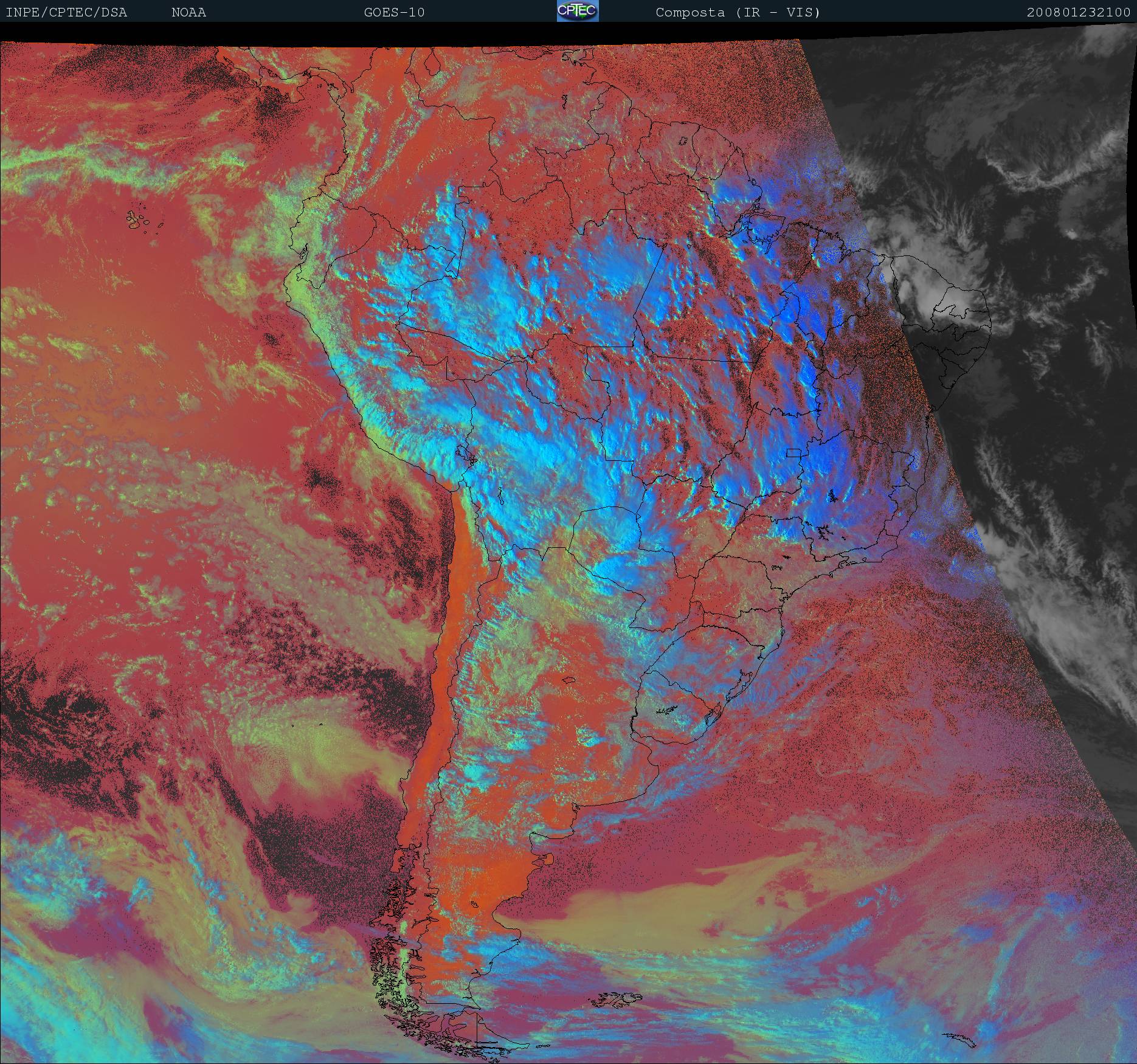Click the small rectangular Distrito Federal outline
The height and width of the screenshot is (1064, 1137).
coord(793,452)
